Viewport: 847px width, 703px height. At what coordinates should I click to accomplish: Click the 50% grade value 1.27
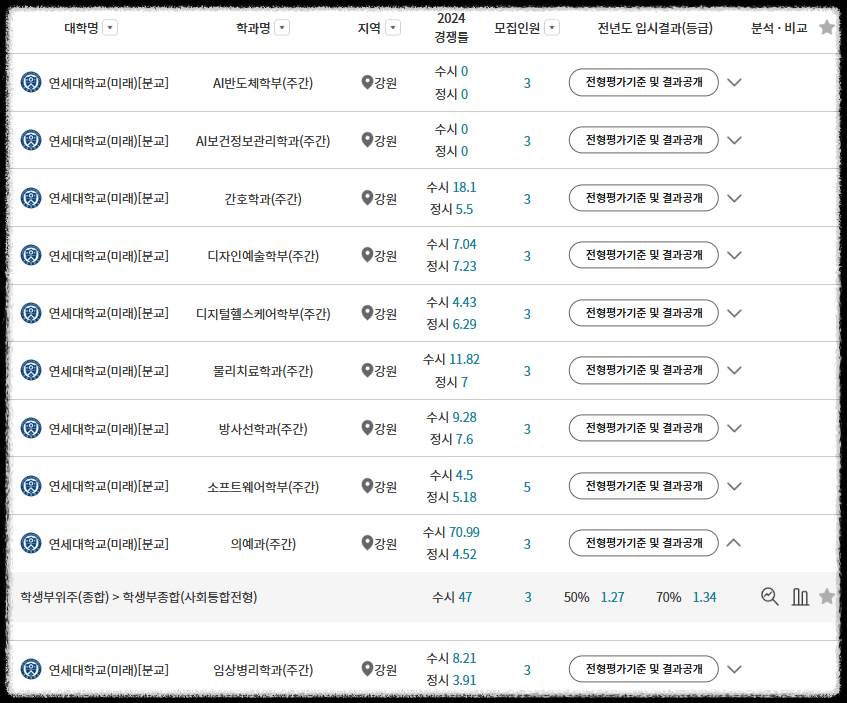tap(612, 597)
